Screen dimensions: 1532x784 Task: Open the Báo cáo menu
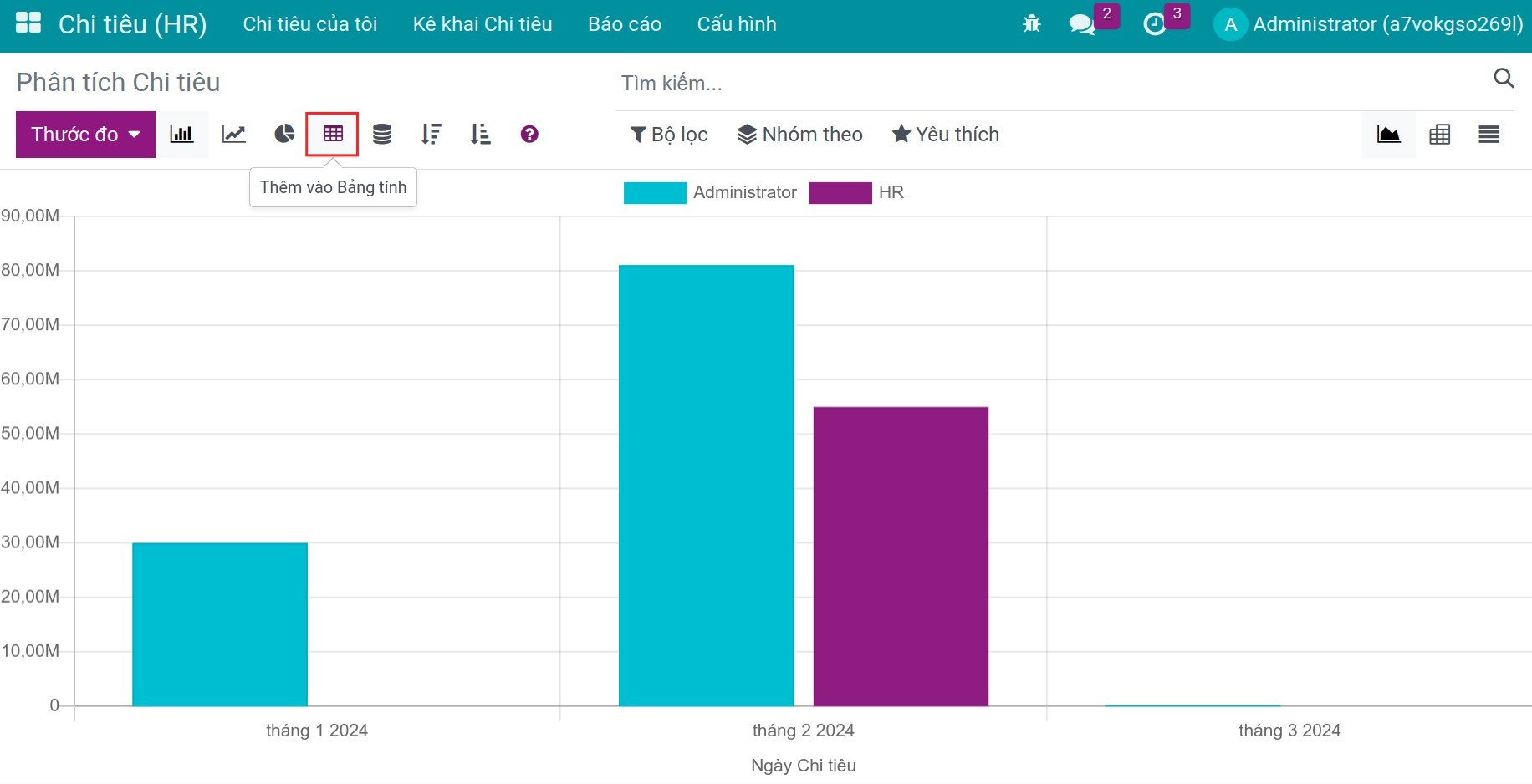coord(625,24)
